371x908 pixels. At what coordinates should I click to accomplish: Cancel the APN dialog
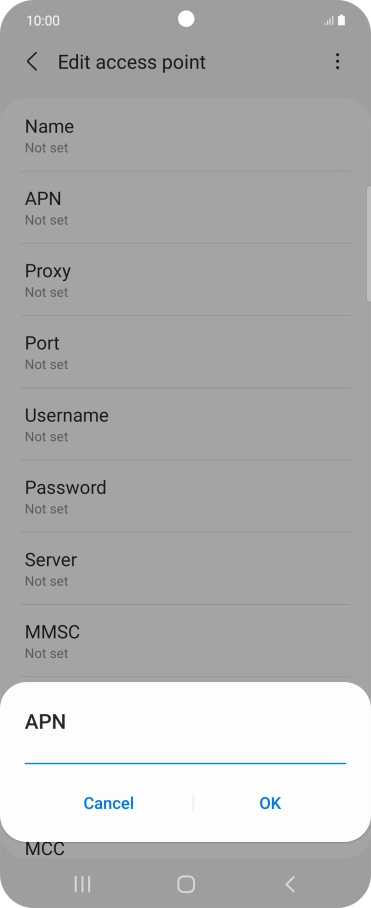pyautogui.click(x=108, y=803)
